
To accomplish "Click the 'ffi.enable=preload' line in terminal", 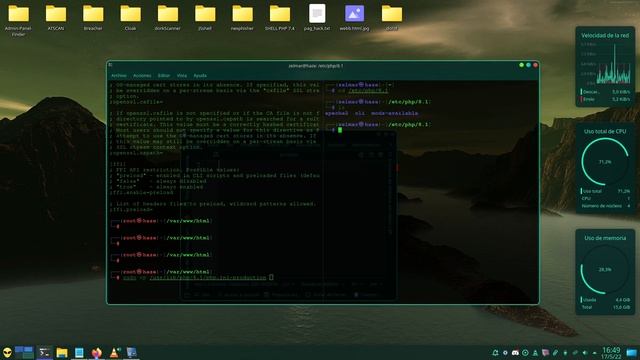I will [x=141, y=192].
